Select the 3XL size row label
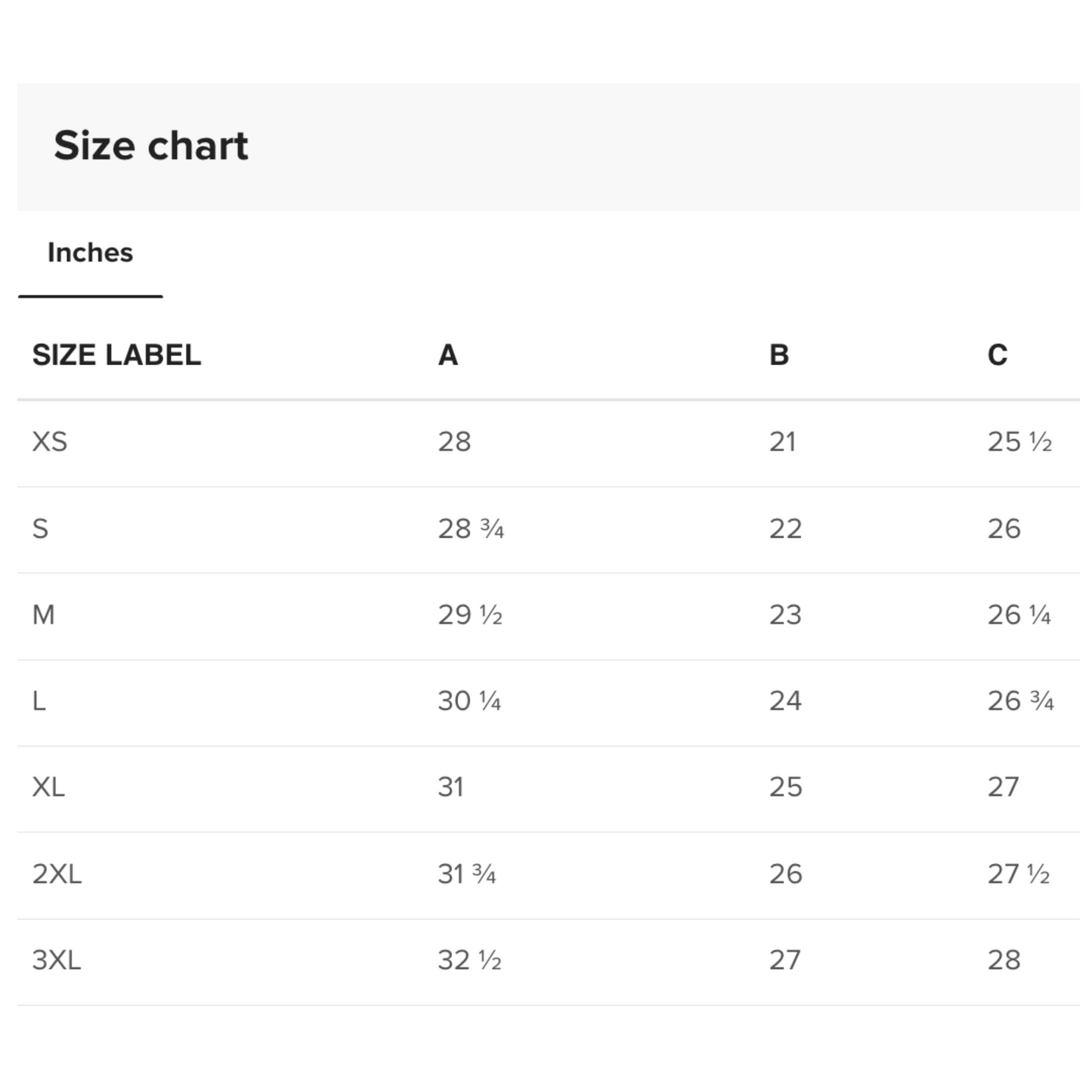This screenshot has width=1092, height=1092. click(57, 961)
